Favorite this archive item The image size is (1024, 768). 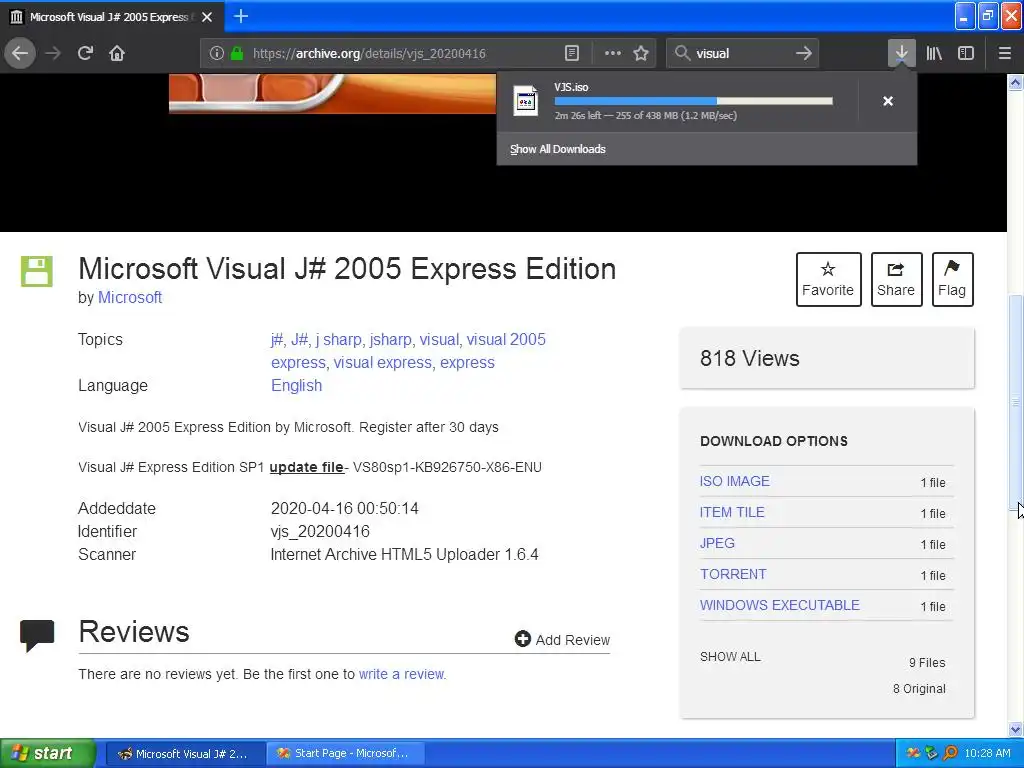[x=828, y=279]
